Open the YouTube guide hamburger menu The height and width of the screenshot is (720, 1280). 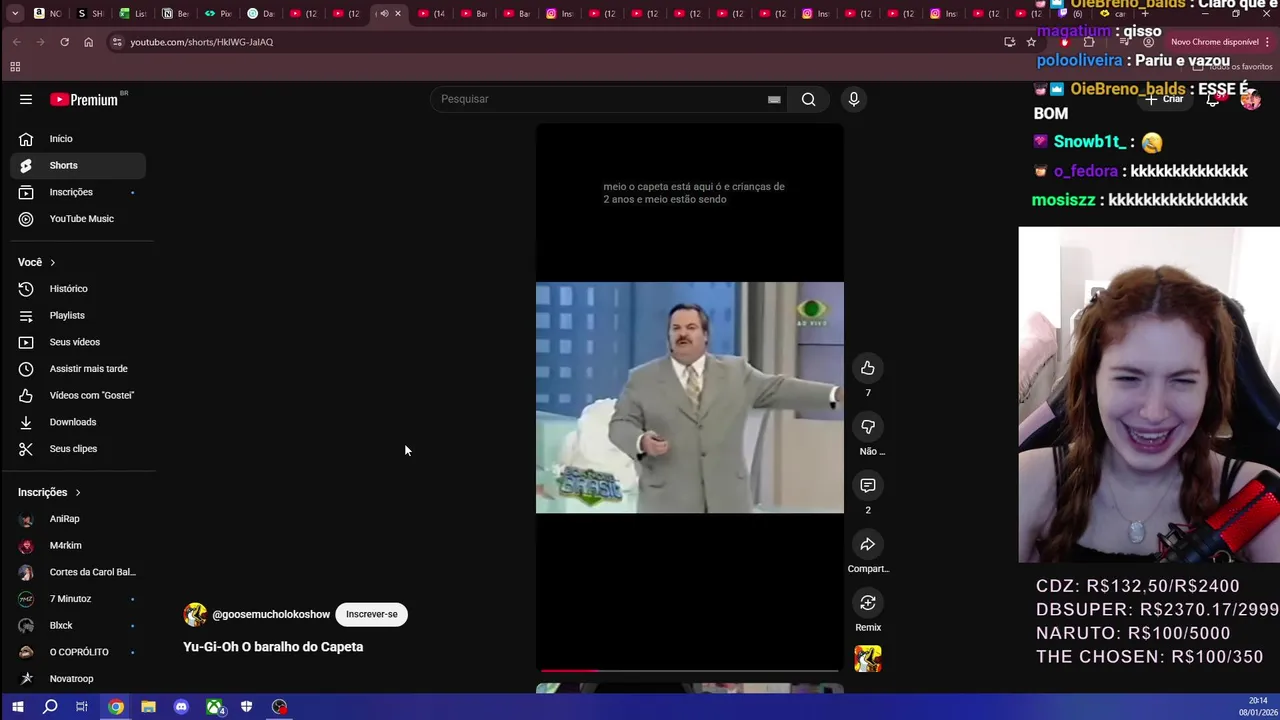click(x=26, y=99)
